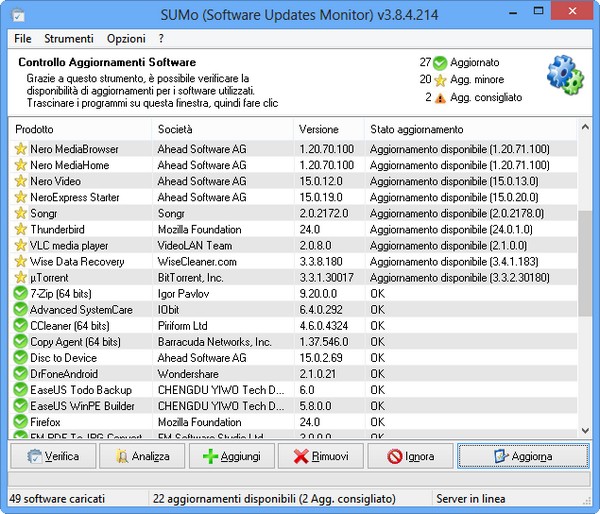Click the Rimuovi button
Image resolution: width=600 pixels, height=514 pixels.
(321, 456)
